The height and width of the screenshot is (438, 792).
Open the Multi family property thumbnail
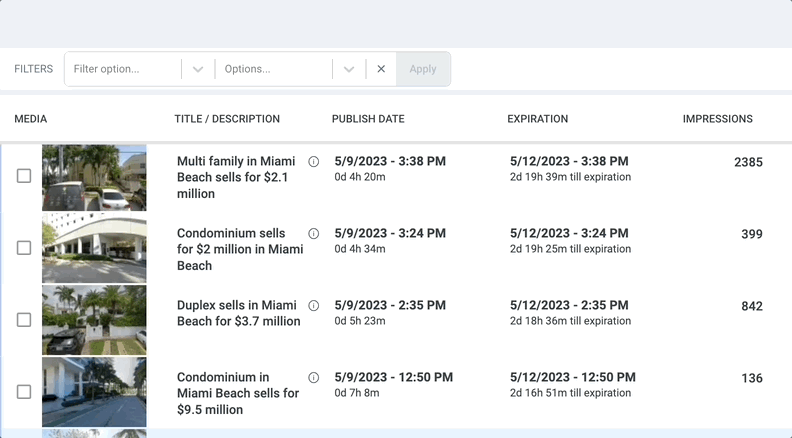pos(94,178)
